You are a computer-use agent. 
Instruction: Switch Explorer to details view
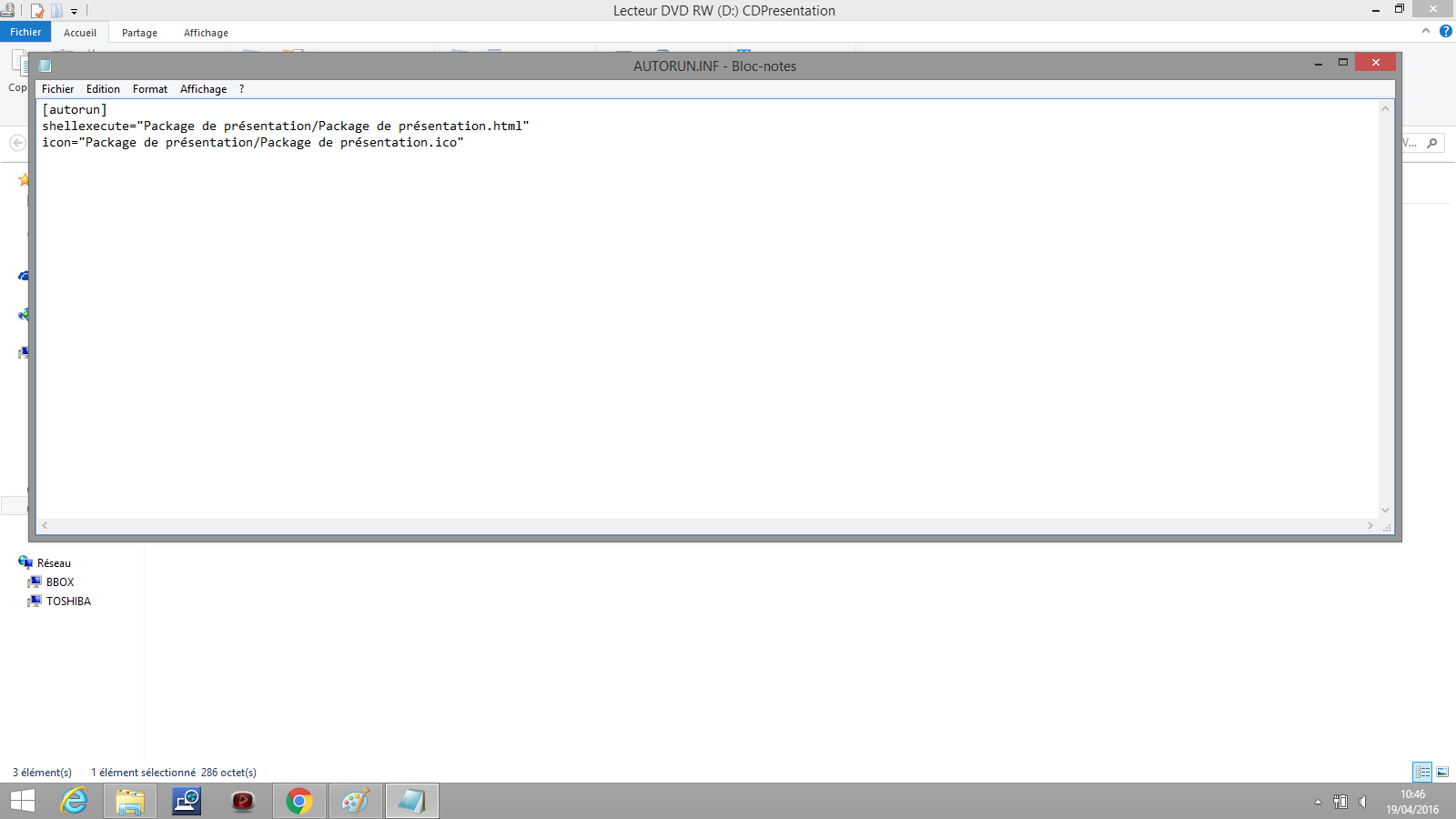[x=1422, y=772]
